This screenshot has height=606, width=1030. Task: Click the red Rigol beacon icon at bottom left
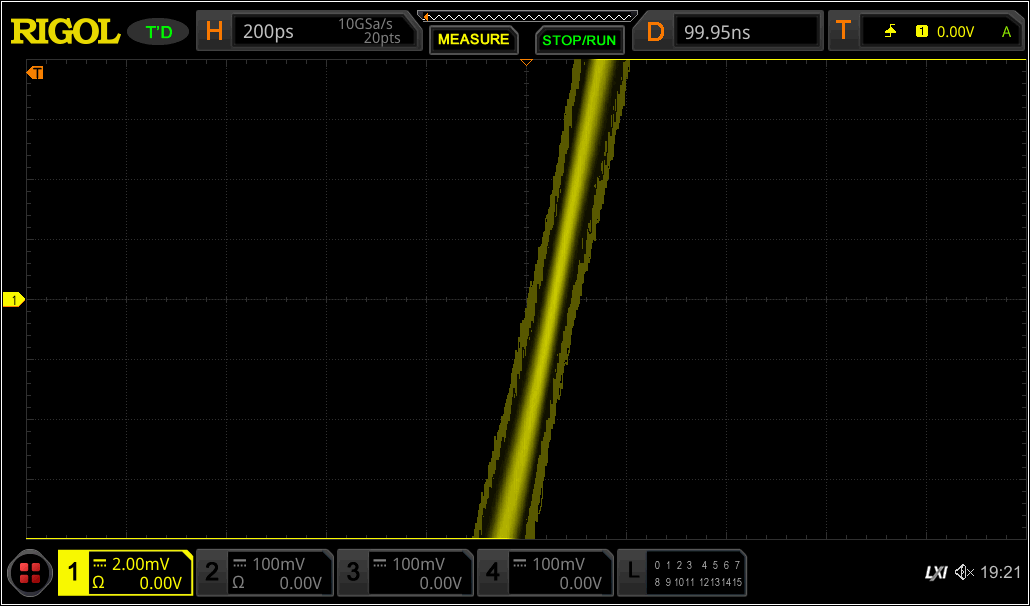coord(29,572)
